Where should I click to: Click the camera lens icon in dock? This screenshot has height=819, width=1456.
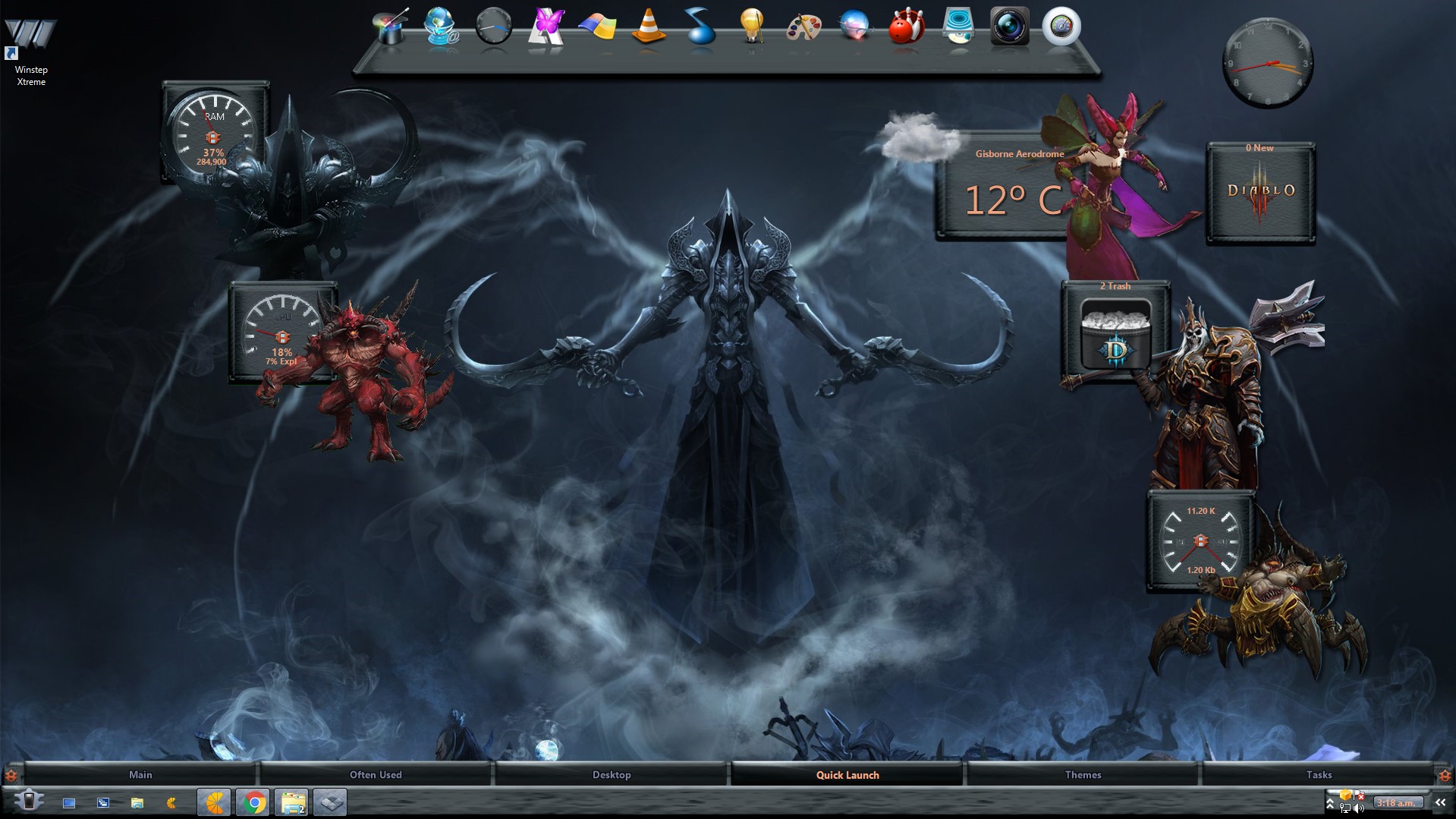pos(1010,27)
